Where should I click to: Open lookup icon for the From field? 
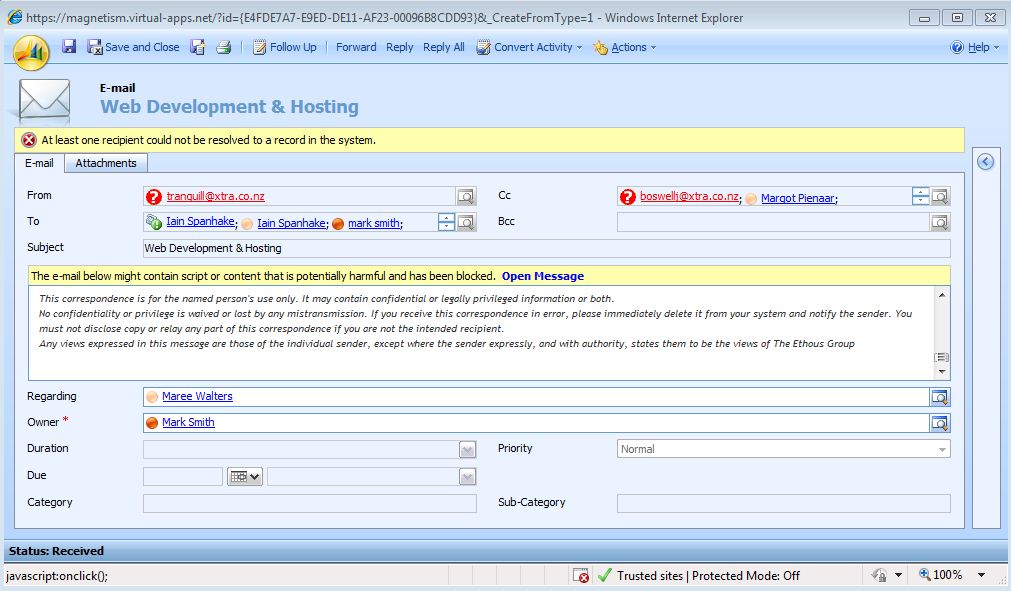point(466,196)
